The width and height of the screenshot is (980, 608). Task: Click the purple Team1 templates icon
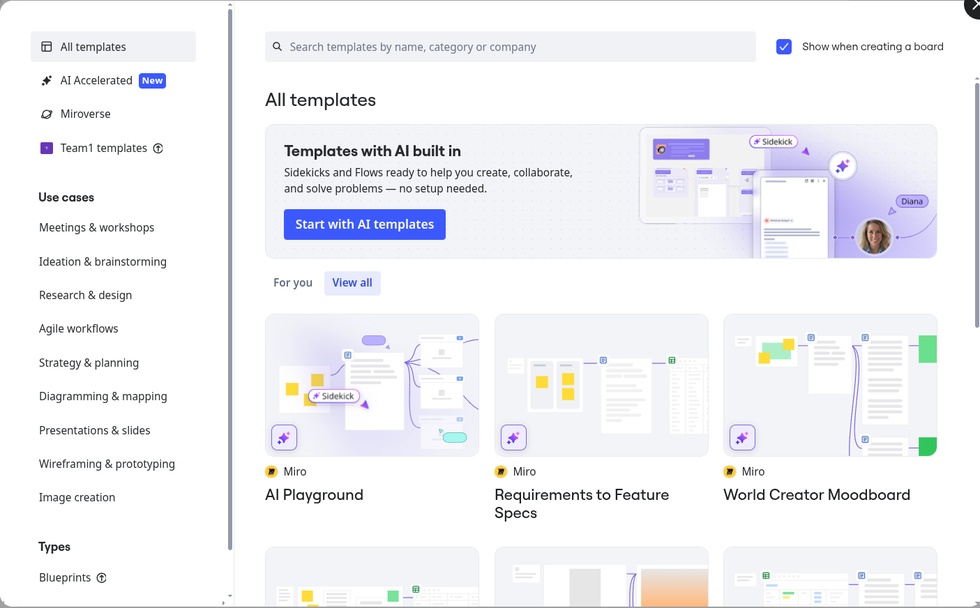pos(46,148)
